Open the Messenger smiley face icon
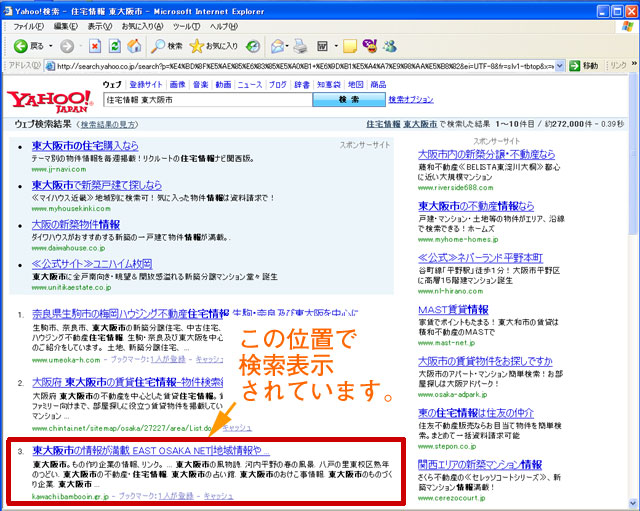The image size is (640, 511). click(370, 46)
